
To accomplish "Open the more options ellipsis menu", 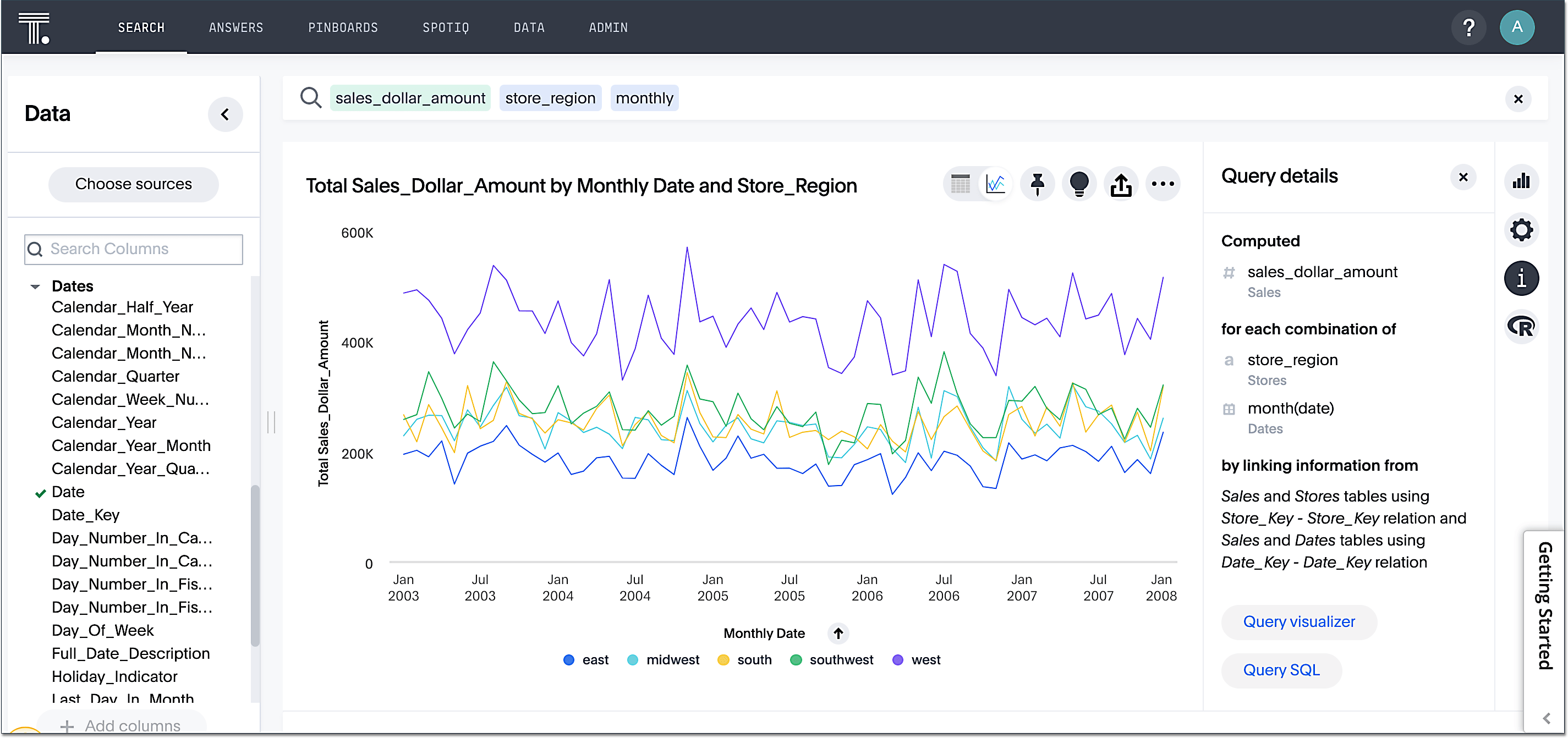I will [1163, 184].
